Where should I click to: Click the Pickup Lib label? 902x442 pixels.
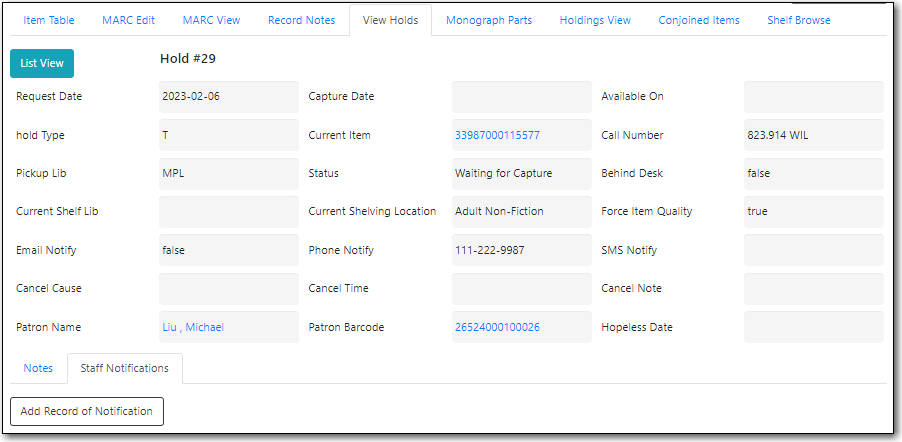[41, 174]
